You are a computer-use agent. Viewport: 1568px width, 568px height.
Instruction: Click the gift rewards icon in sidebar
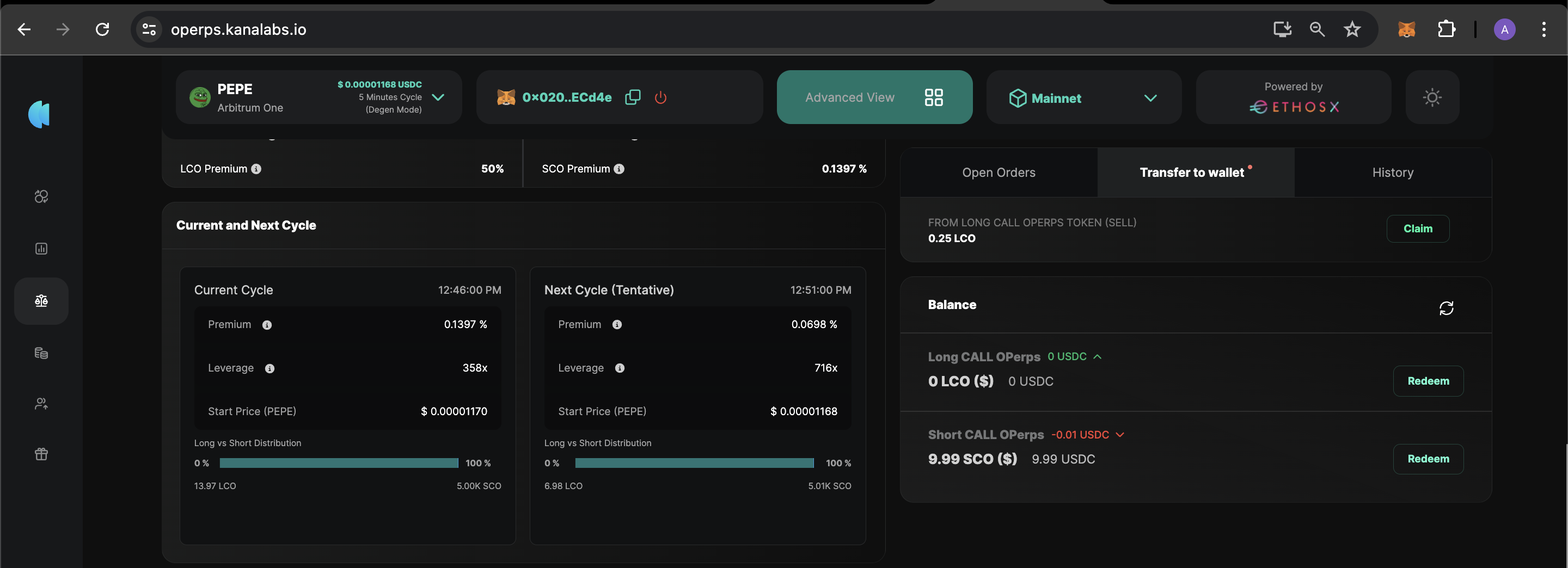click(x=41, y=454)
